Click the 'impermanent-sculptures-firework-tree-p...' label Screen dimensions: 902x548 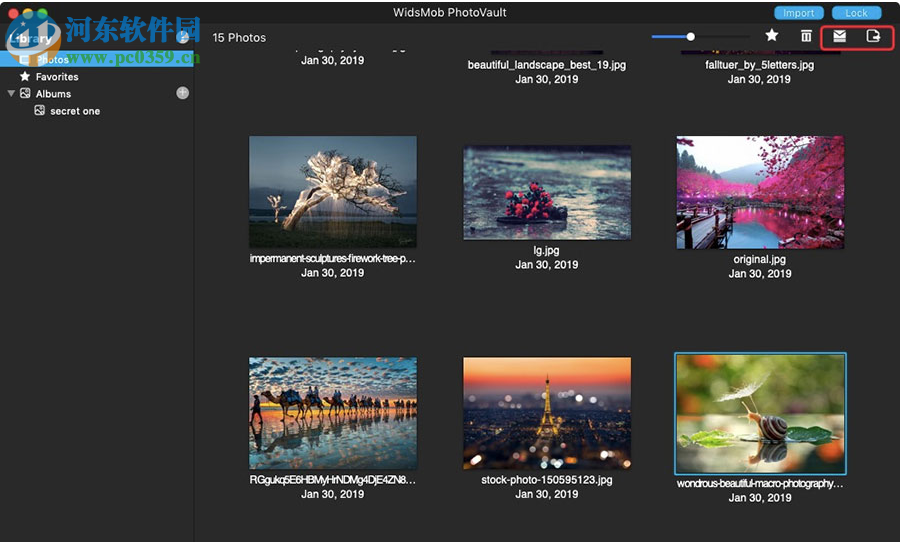(332, 259)
